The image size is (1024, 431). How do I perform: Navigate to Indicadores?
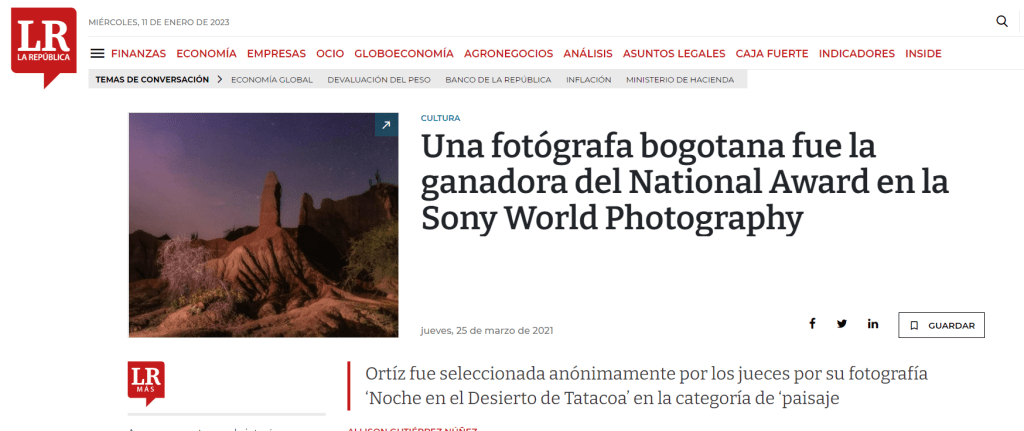[856, 54]
